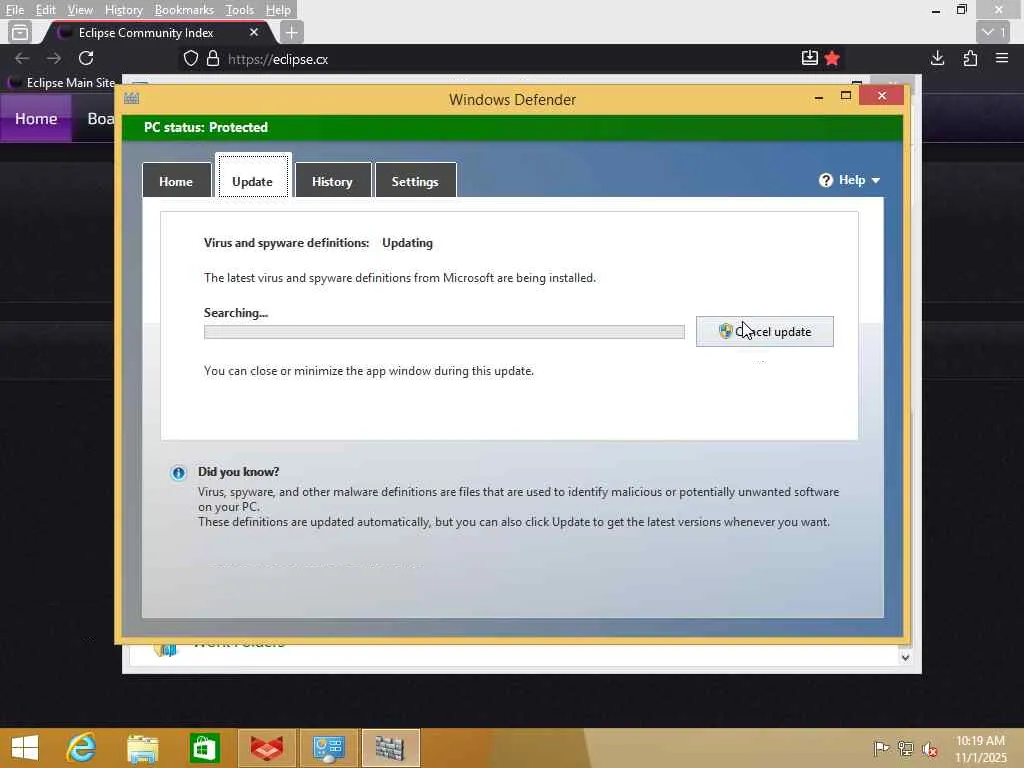Viewport: 1024px width, 768px height.
Task: Click the taskbar clock showing 10:19 AM
Action: (980, 748)
